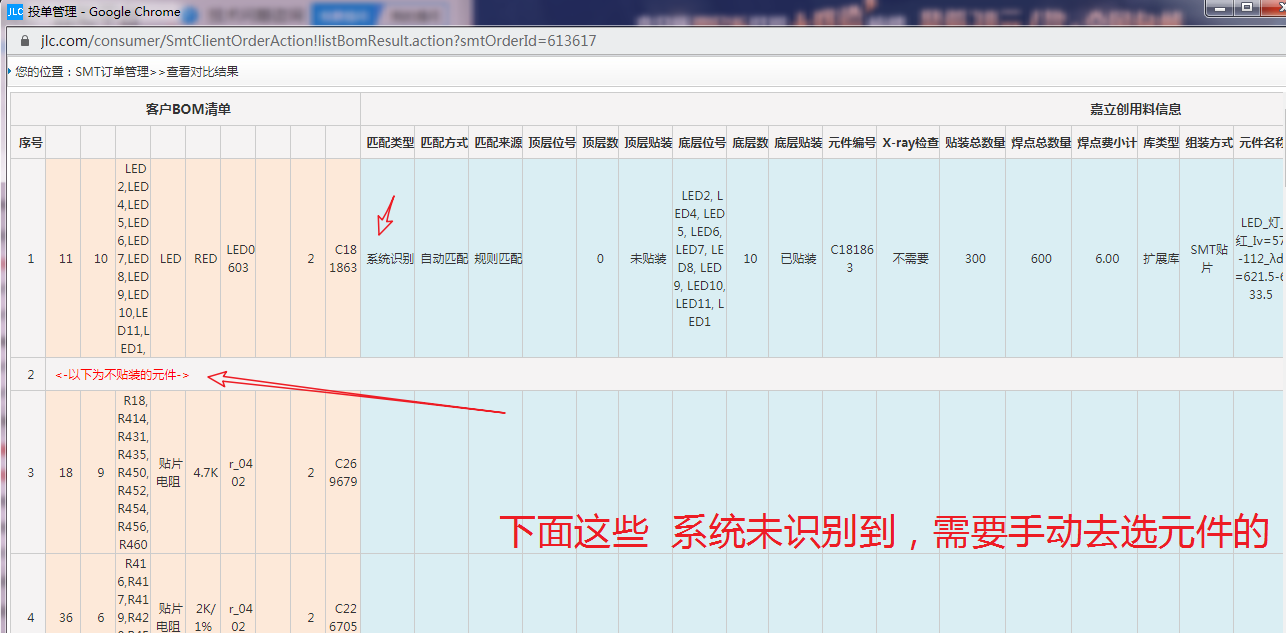
Task: Click part number C269679 in row 3
Action: (342, 473)
